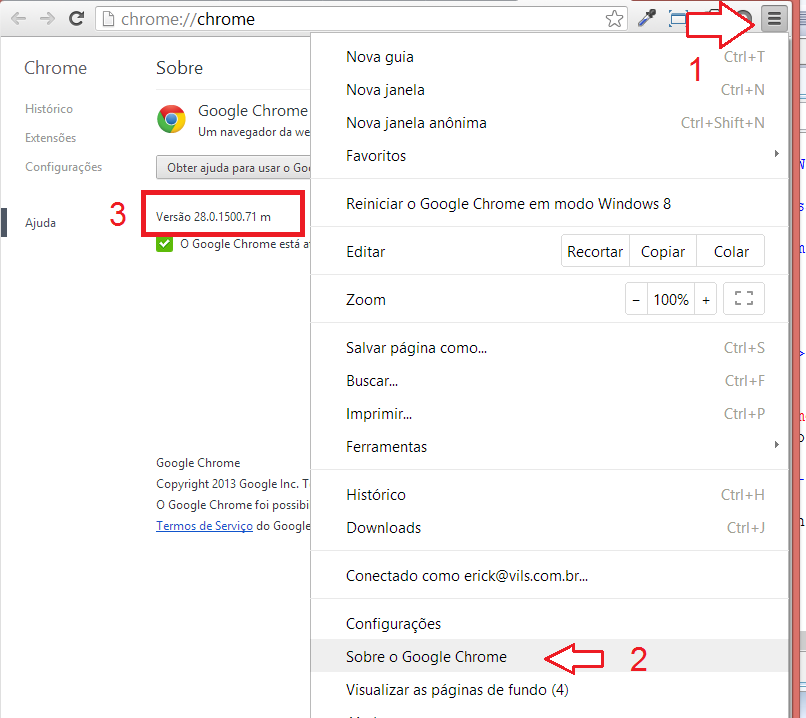The height and width of the screenshot is (718, 806).
Task: Click the Zoom label in menu
Action: pos(365,300)
